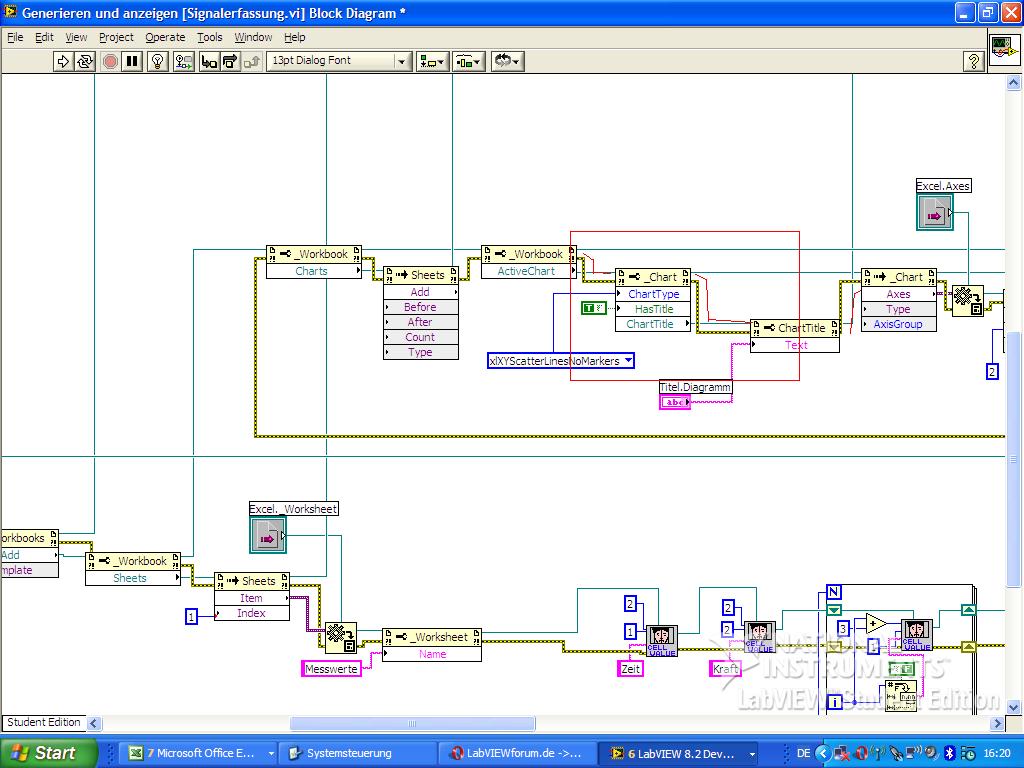Viewport: 1024px width, 768px height.
Task: Switch to Microsoft Office Excel taskbar group
Action: point(200,753)
